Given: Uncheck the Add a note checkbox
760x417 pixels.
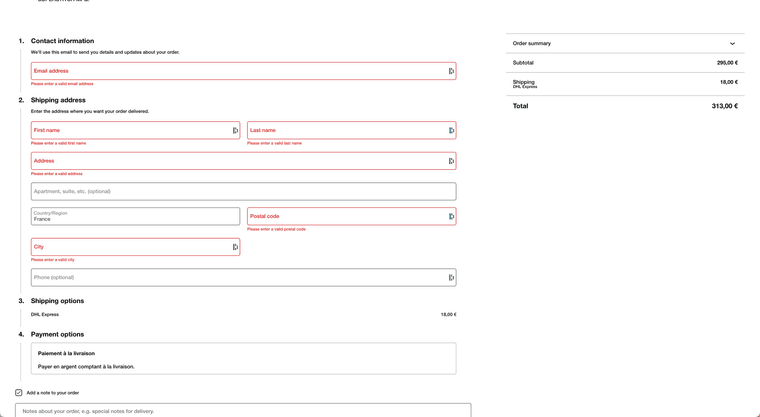Looking at the screenshot, I should [19, 393].
